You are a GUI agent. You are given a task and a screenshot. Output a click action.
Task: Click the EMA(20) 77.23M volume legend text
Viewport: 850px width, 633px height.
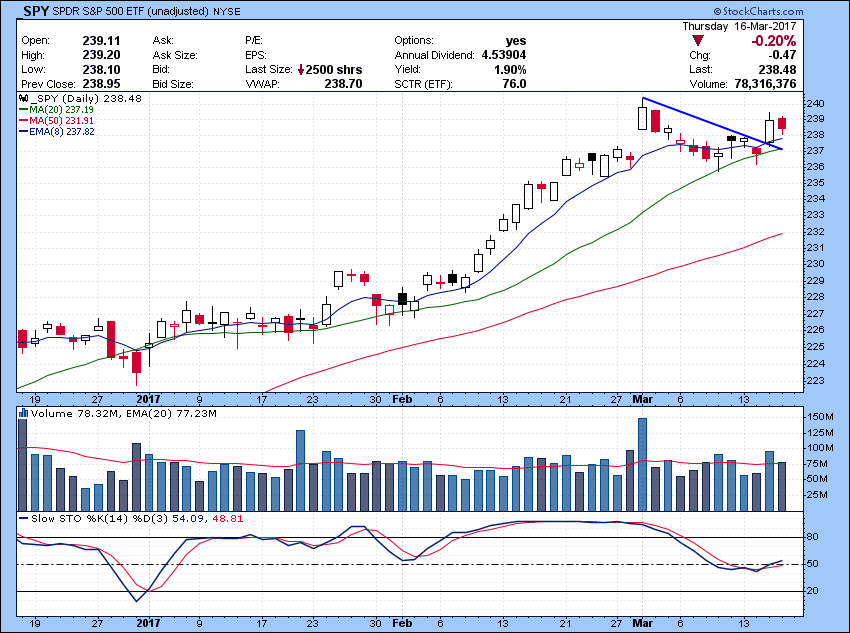tap(171, 414)
